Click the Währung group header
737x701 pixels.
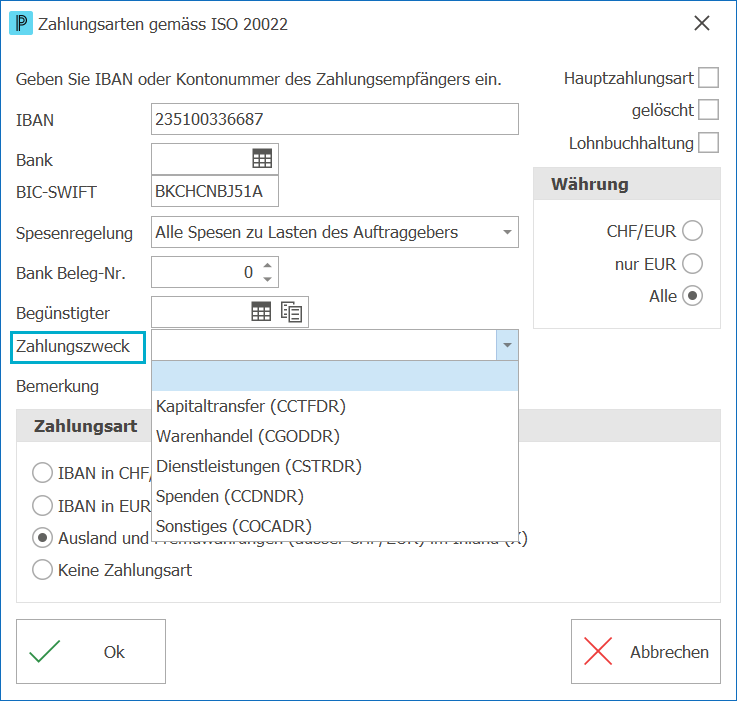[627, 184]
